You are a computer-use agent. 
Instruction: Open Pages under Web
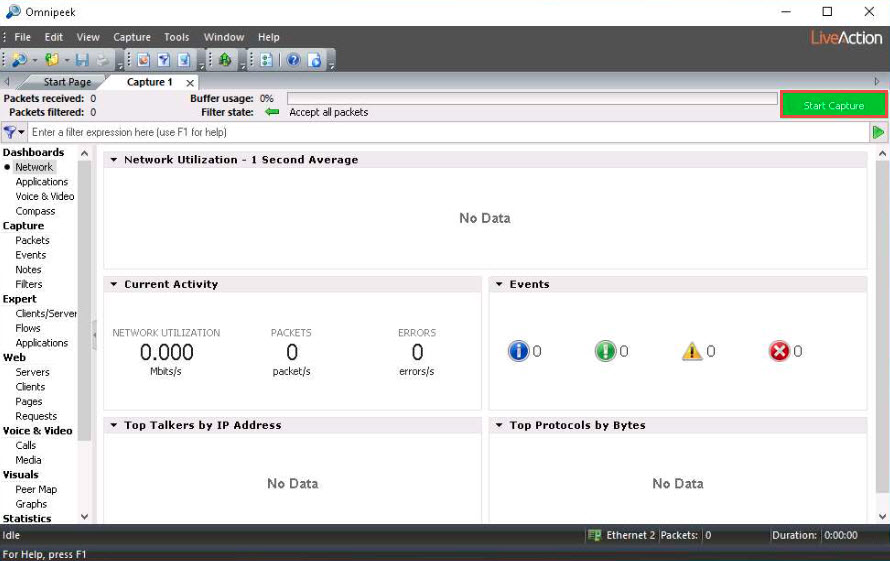(x=29, y=401)
